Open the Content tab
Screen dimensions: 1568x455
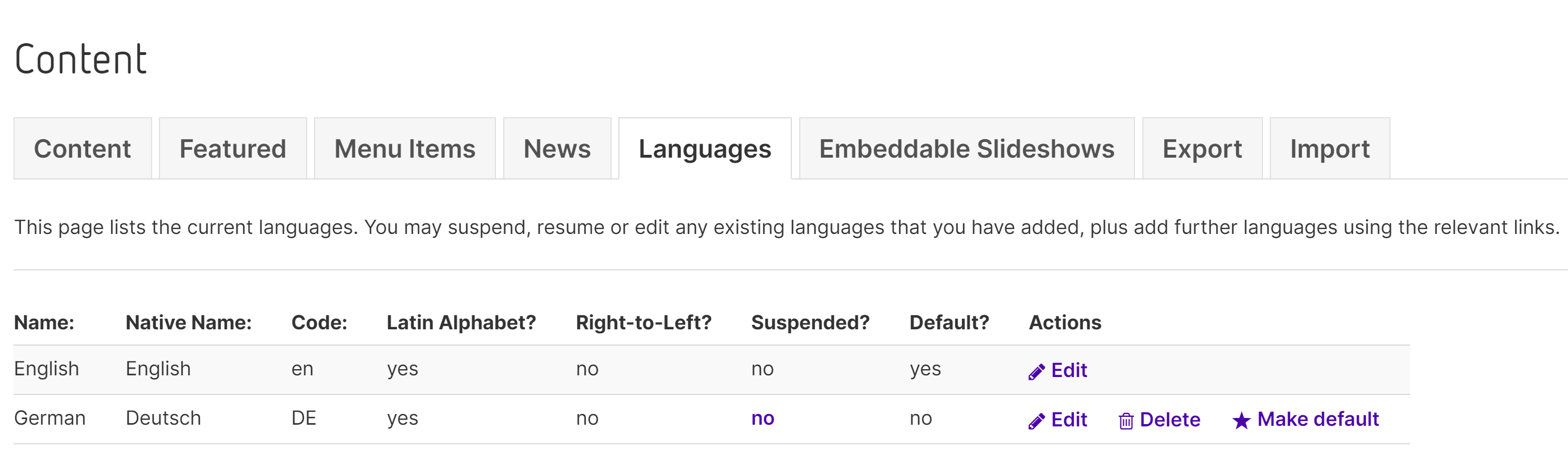83,149
